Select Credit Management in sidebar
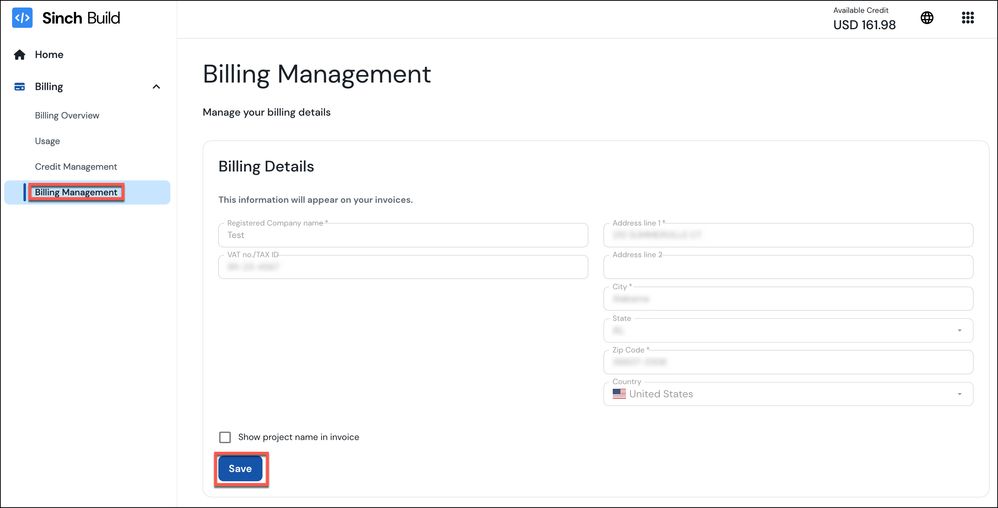998x508 pixels. pos(76,167)
